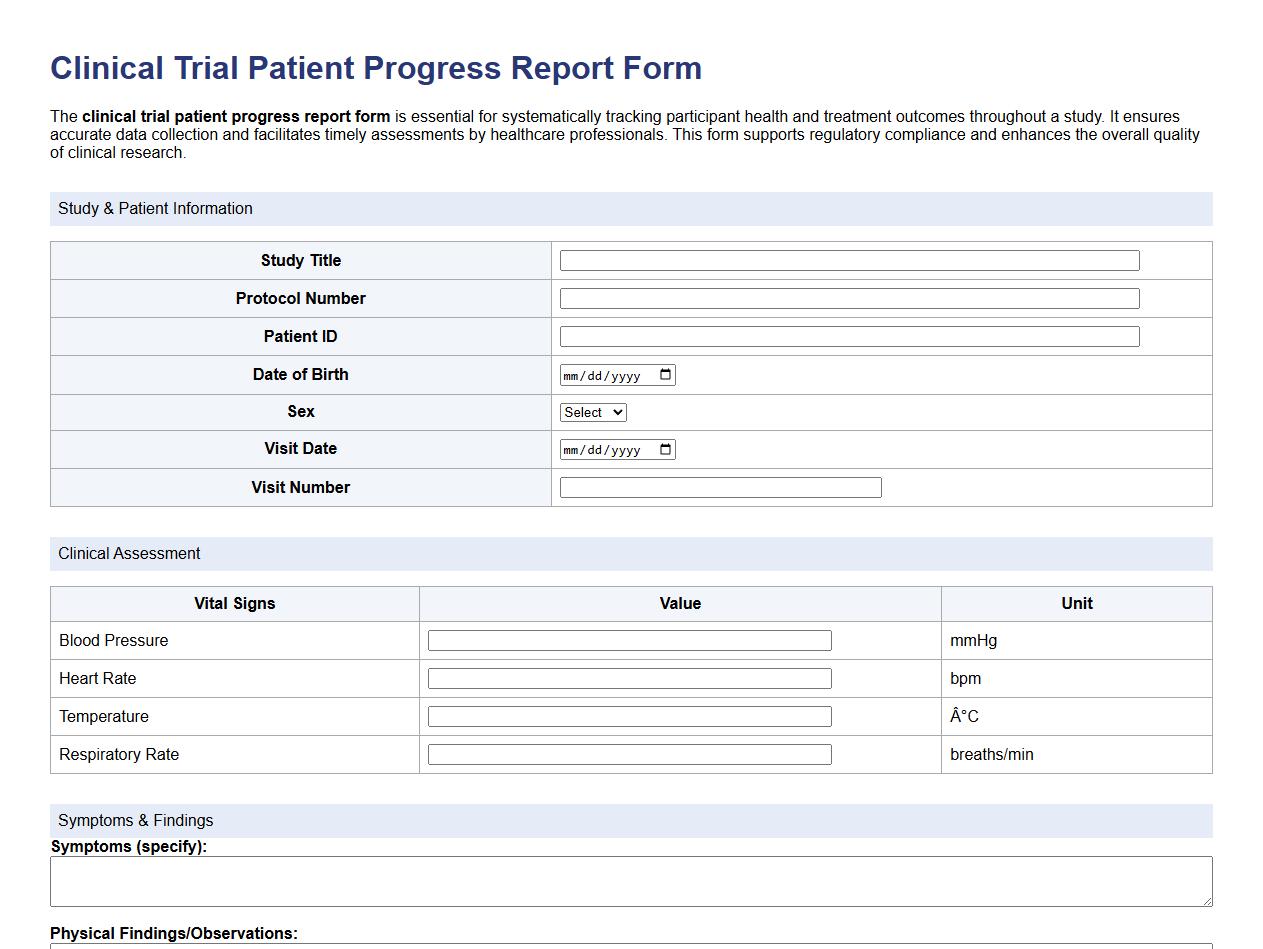Click the Heart Rate value field

[628, 678]
